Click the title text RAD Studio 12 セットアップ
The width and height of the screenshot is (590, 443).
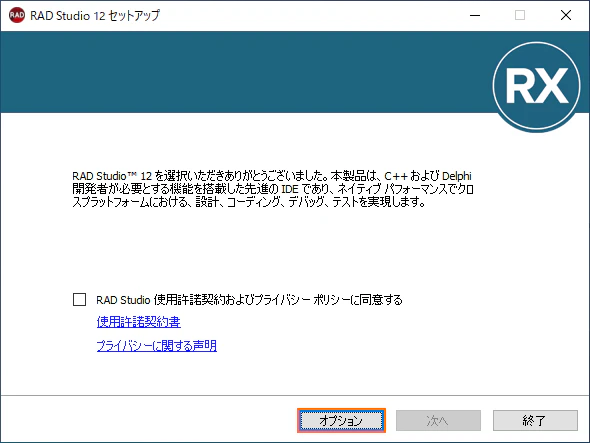(95, 15)
